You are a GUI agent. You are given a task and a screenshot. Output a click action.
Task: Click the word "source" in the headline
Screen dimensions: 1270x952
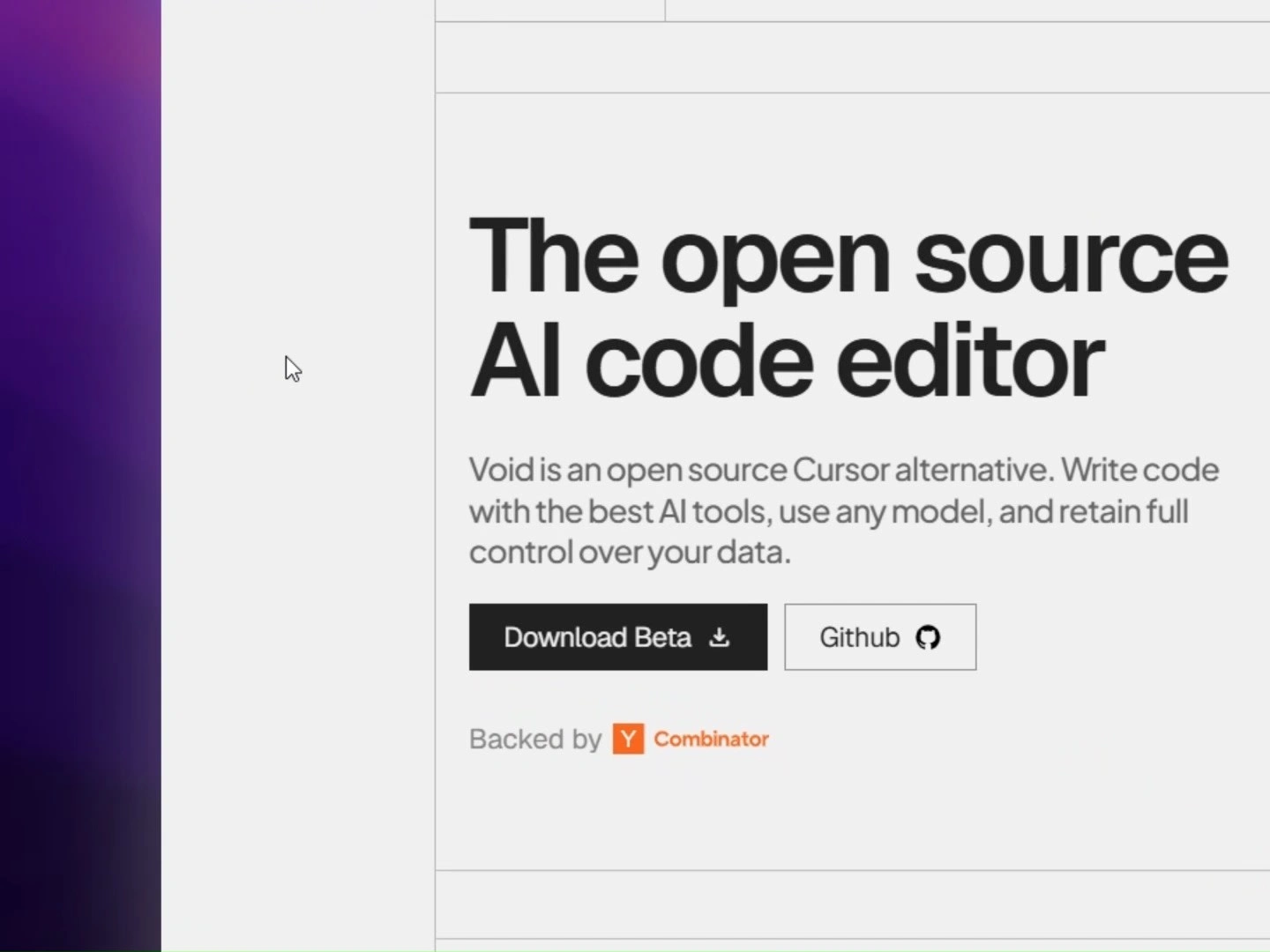(1071, 257)
